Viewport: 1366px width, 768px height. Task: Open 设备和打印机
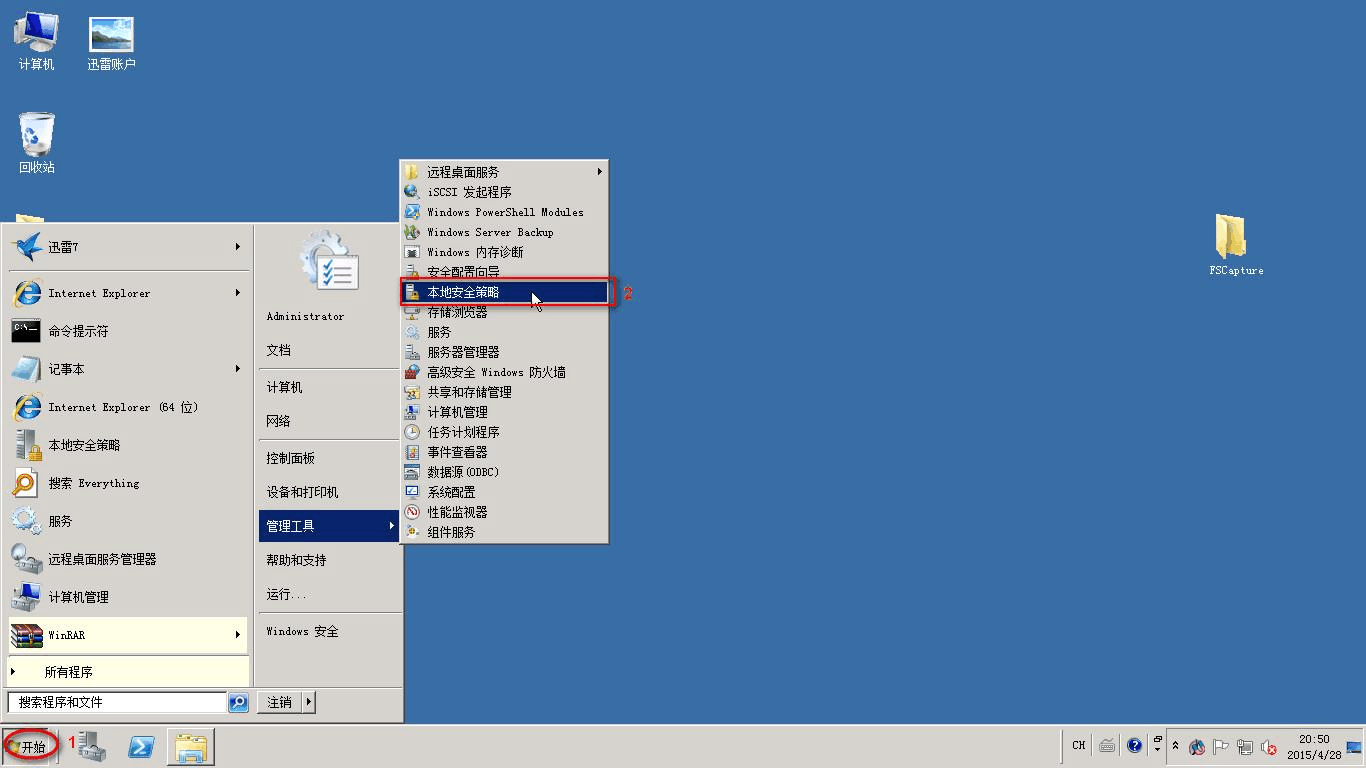point(330,492)
